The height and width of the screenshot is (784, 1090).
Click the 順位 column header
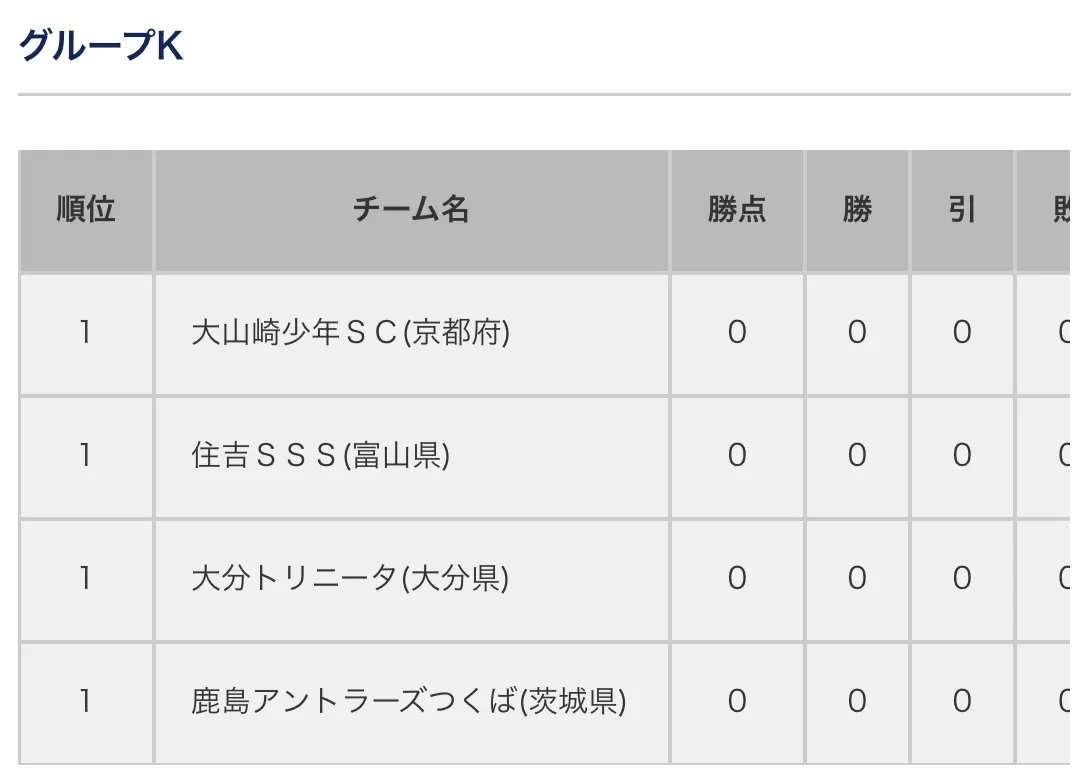coord(86,210)
